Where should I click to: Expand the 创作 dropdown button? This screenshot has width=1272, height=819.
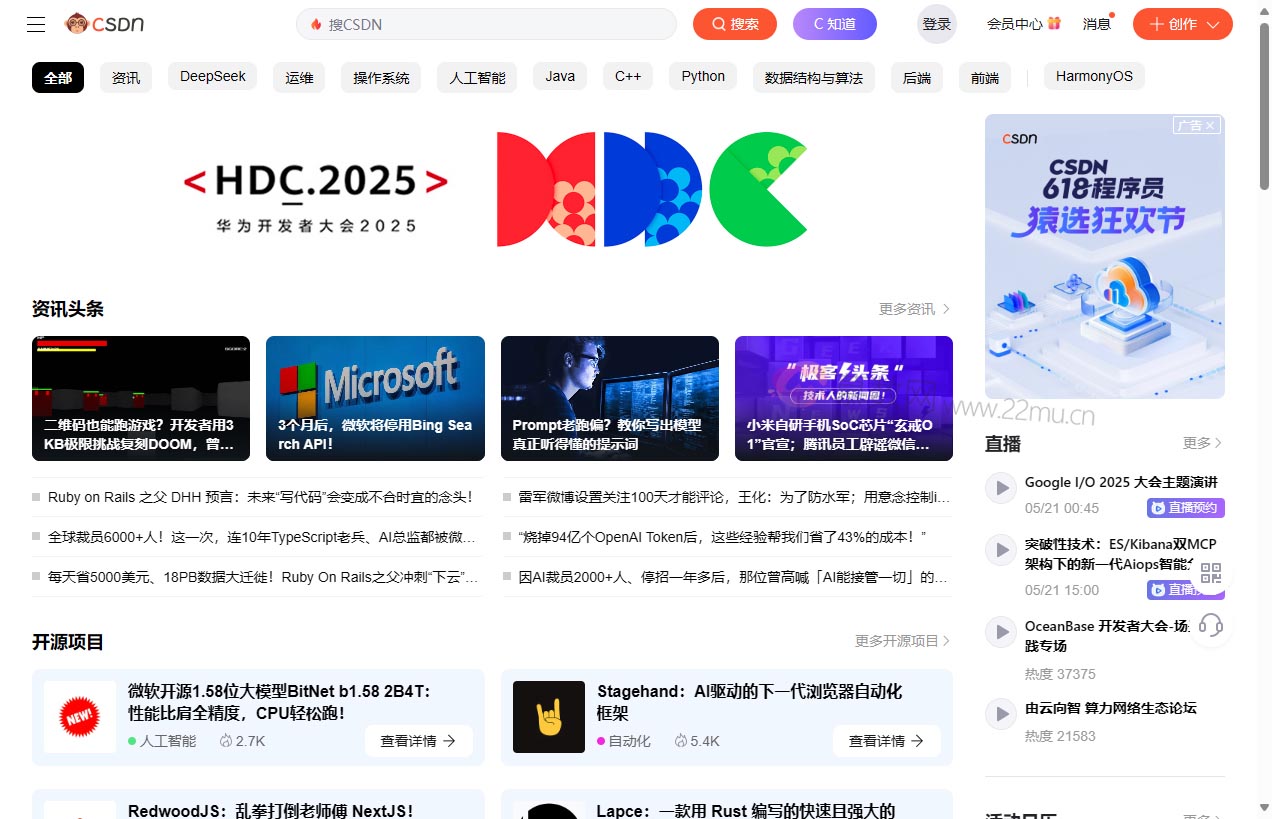click(x=1182, y=24)
